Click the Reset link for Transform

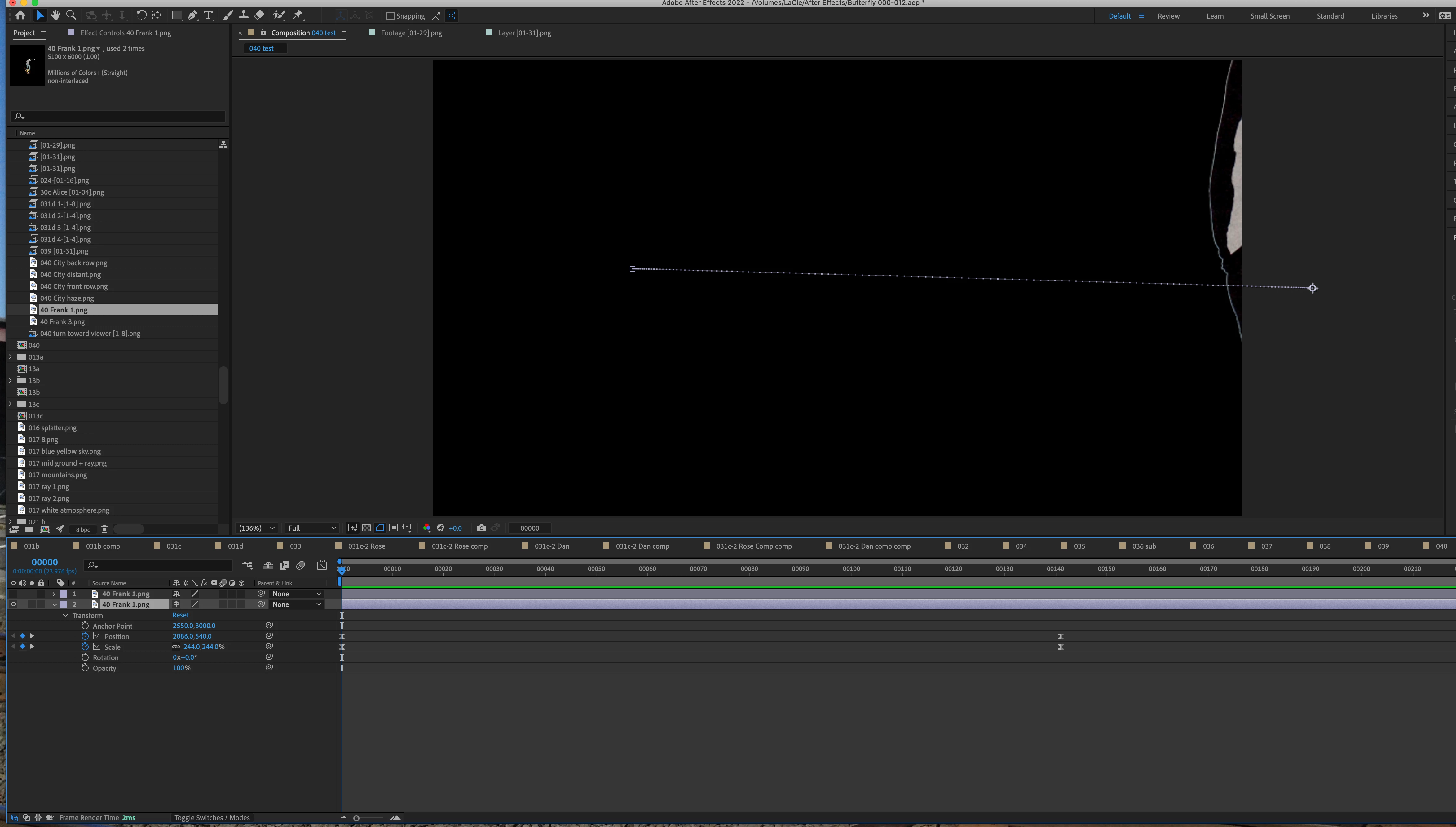pyautogui.click(x=181, y=615)
